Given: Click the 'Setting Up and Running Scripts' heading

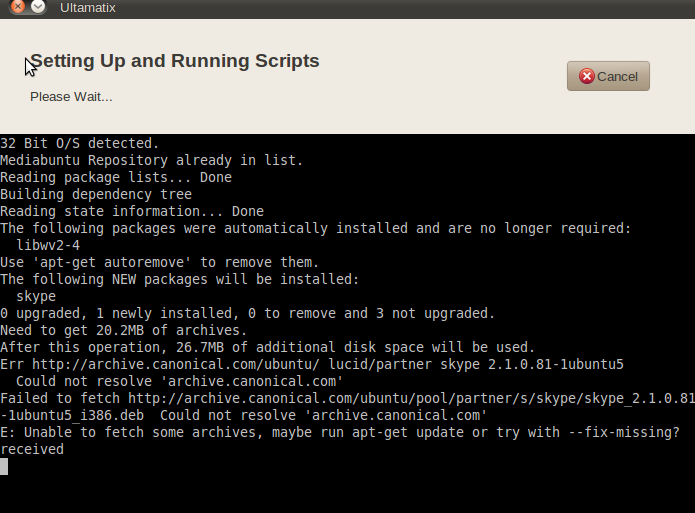Looking at the screenshot, I should click(175, 61).
